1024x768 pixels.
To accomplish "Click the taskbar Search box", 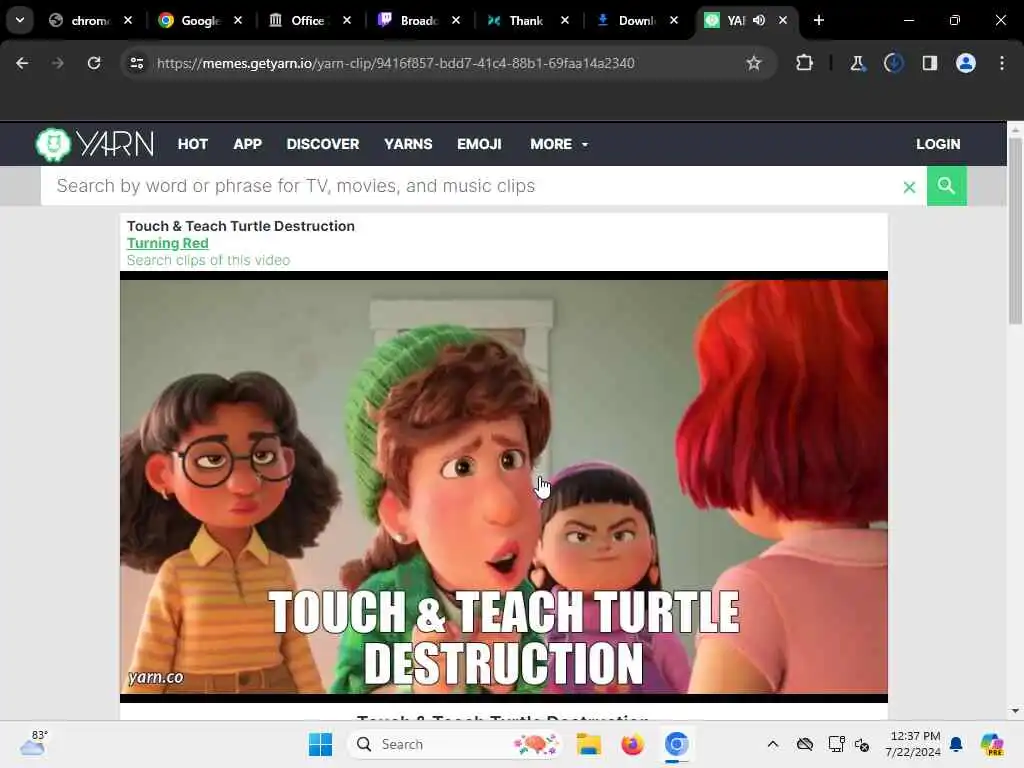I will point(455,744).
